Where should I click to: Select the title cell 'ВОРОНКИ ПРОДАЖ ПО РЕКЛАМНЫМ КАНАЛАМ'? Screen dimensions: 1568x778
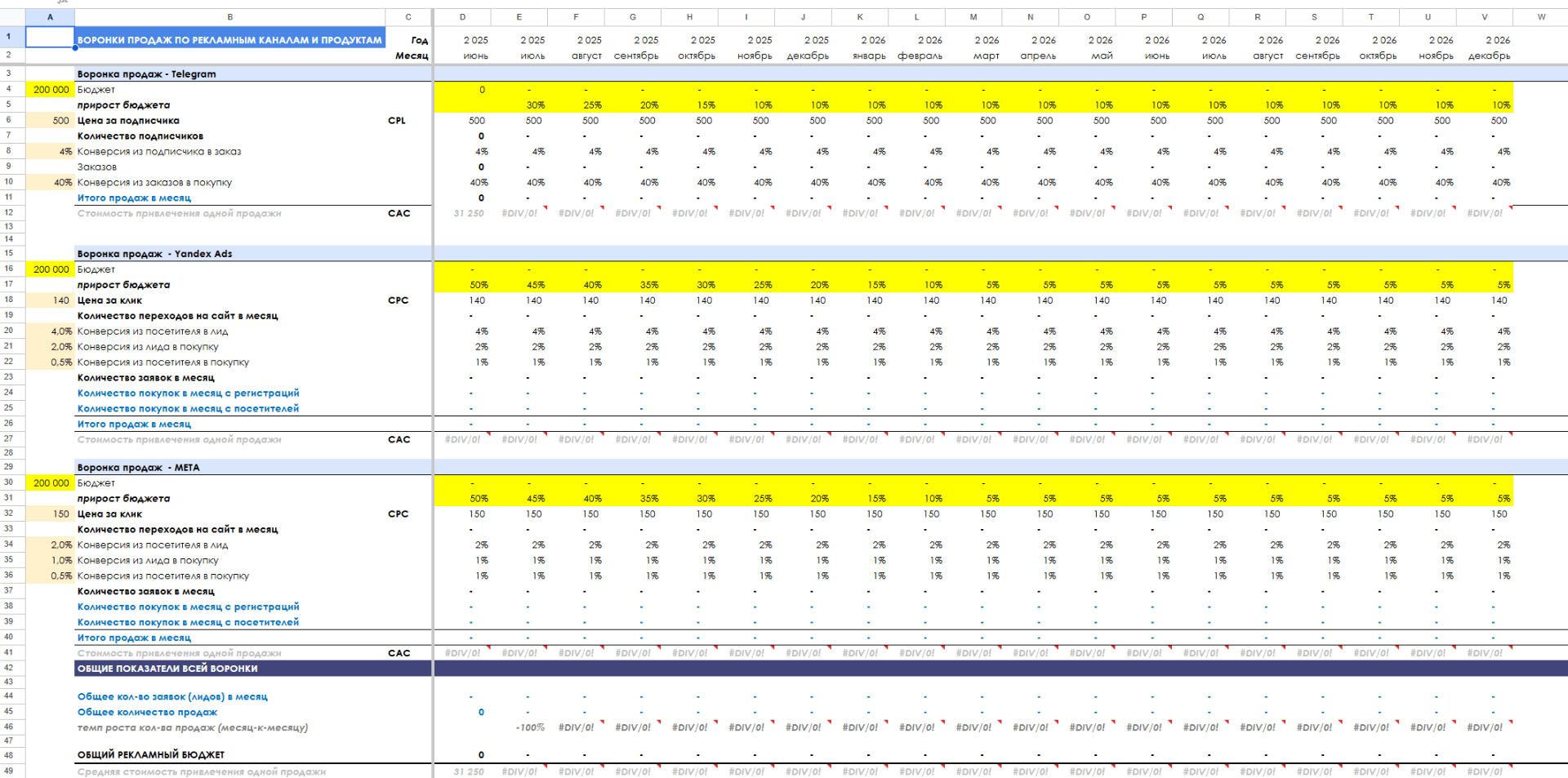(x=229, y=39)
